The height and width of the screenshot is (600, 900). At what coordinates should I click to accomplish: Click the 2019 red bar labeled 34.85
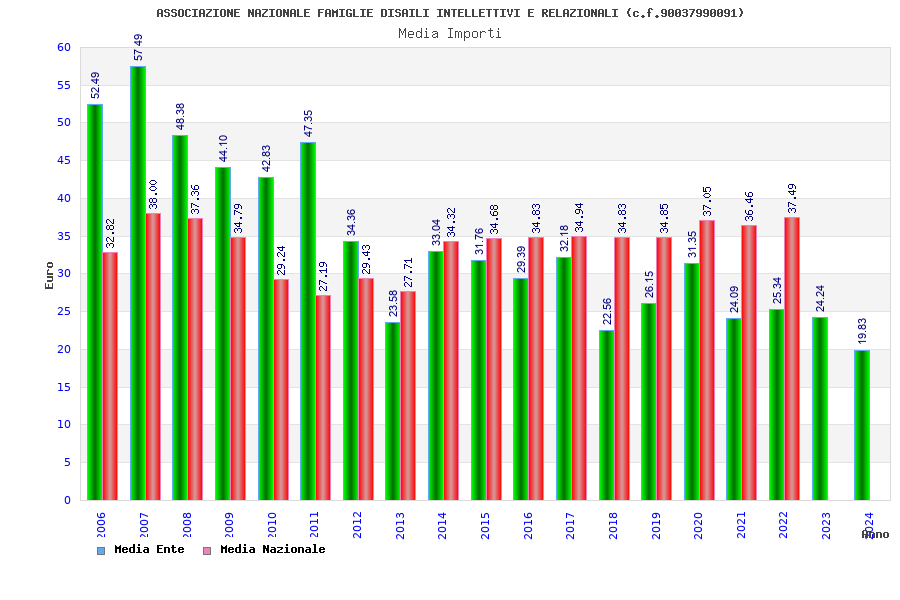(x=664, y=369)
